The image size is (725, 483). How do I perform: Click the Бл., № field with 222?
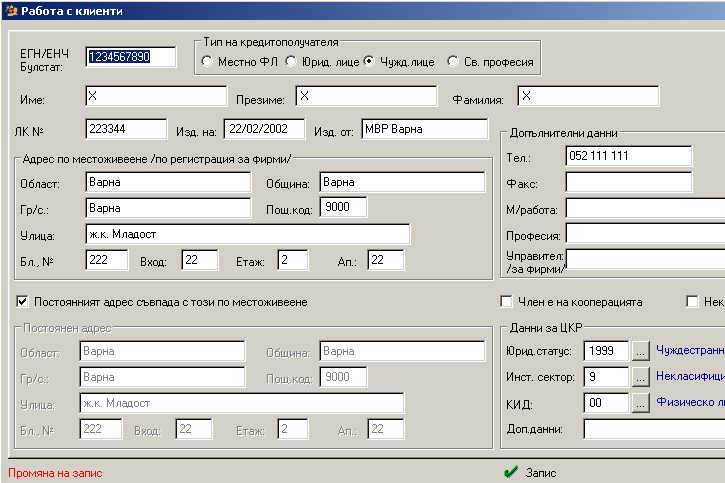pos(107,260)
